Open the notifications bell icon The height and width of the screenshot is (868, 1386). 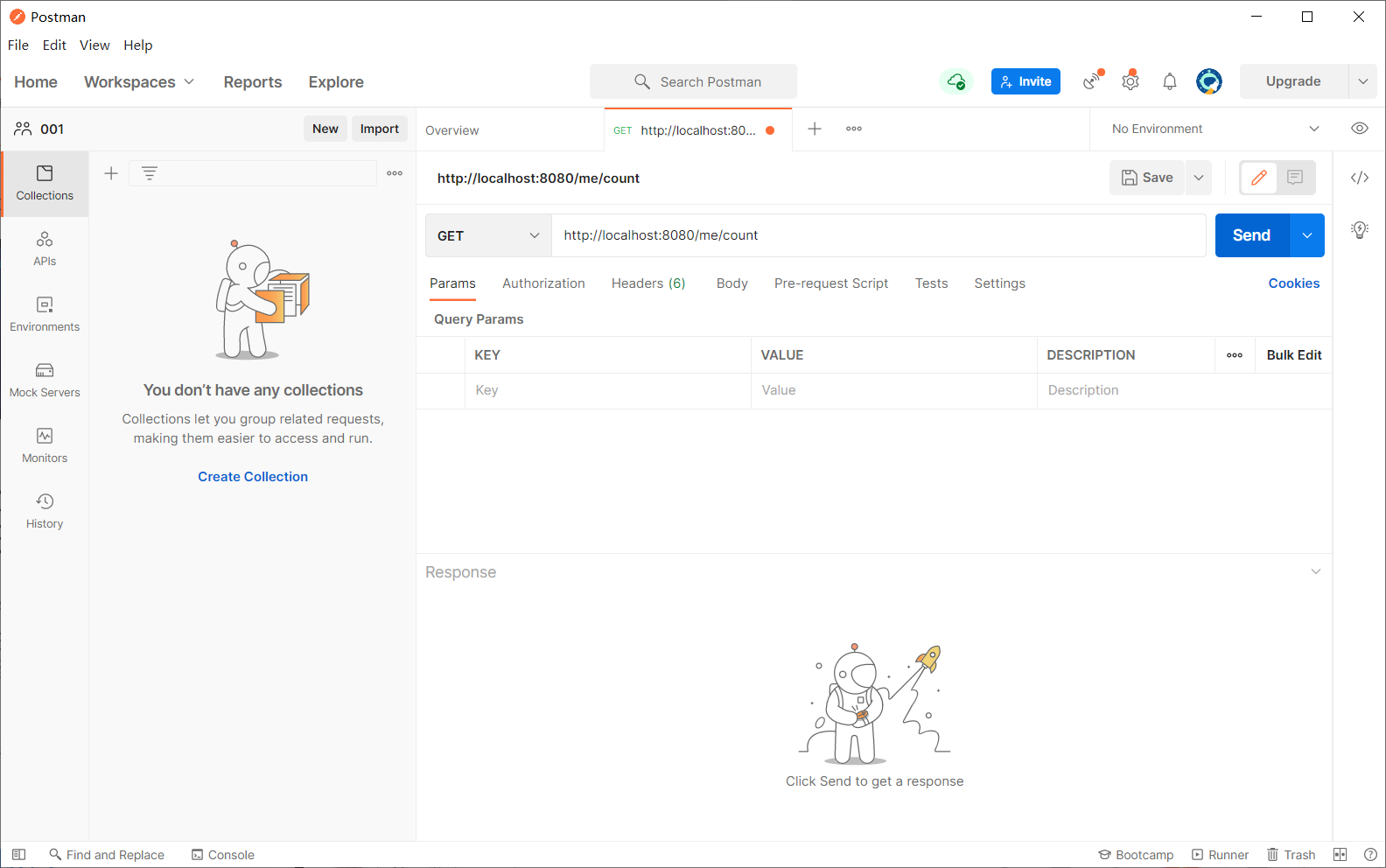click(x=1170, y=81)
